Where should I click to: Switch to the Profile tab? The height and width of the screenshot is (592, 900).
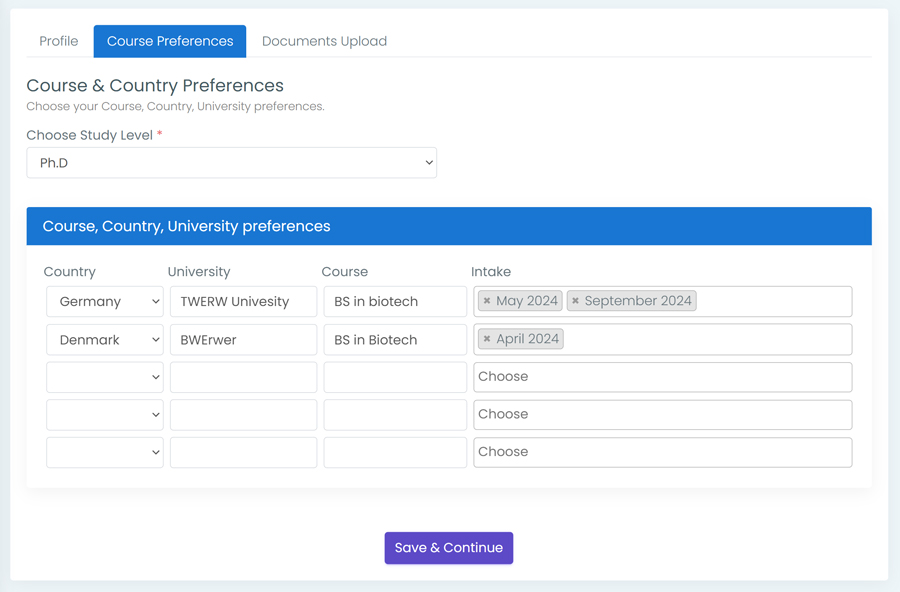[59, 41]
